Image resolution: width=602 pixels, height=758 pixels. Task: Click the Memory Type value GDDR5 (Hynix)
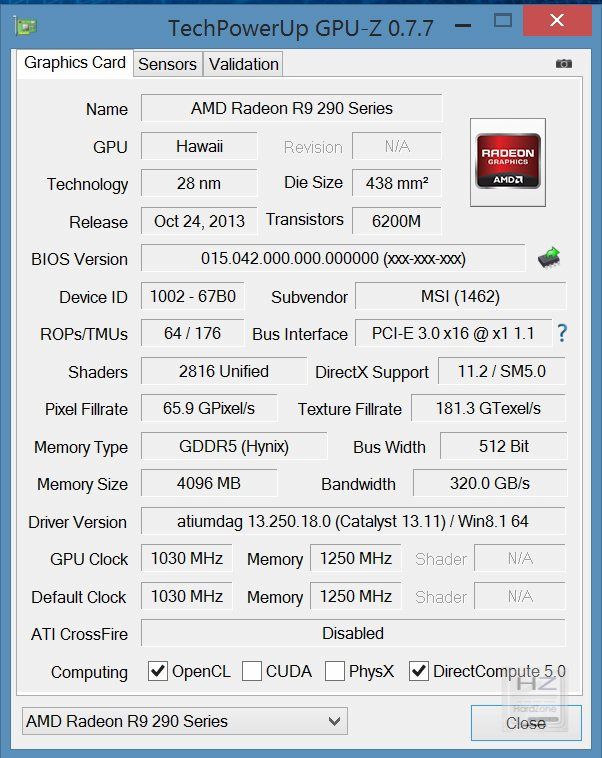tap(234, 446)
